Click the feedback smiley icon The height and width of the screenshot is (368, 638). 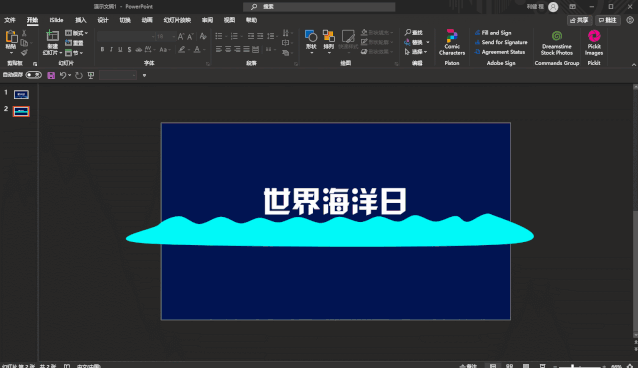[x=630, y=20]
